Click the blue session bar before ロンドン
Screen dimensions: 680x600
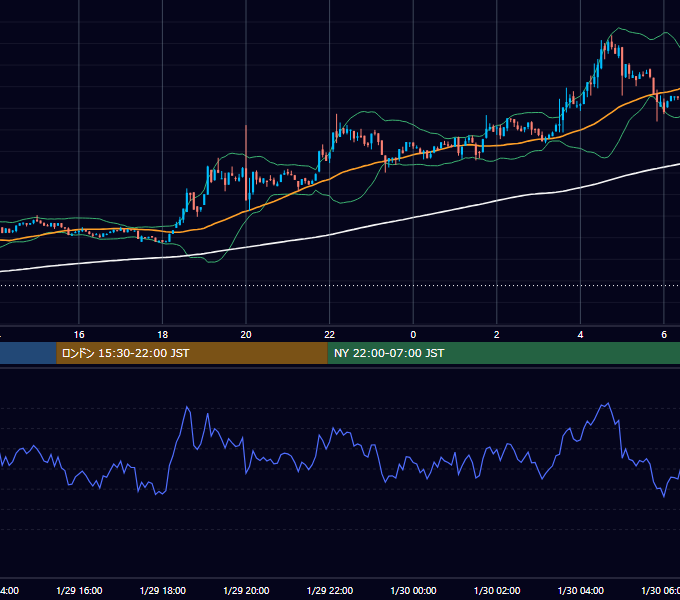tap(28, 353)
